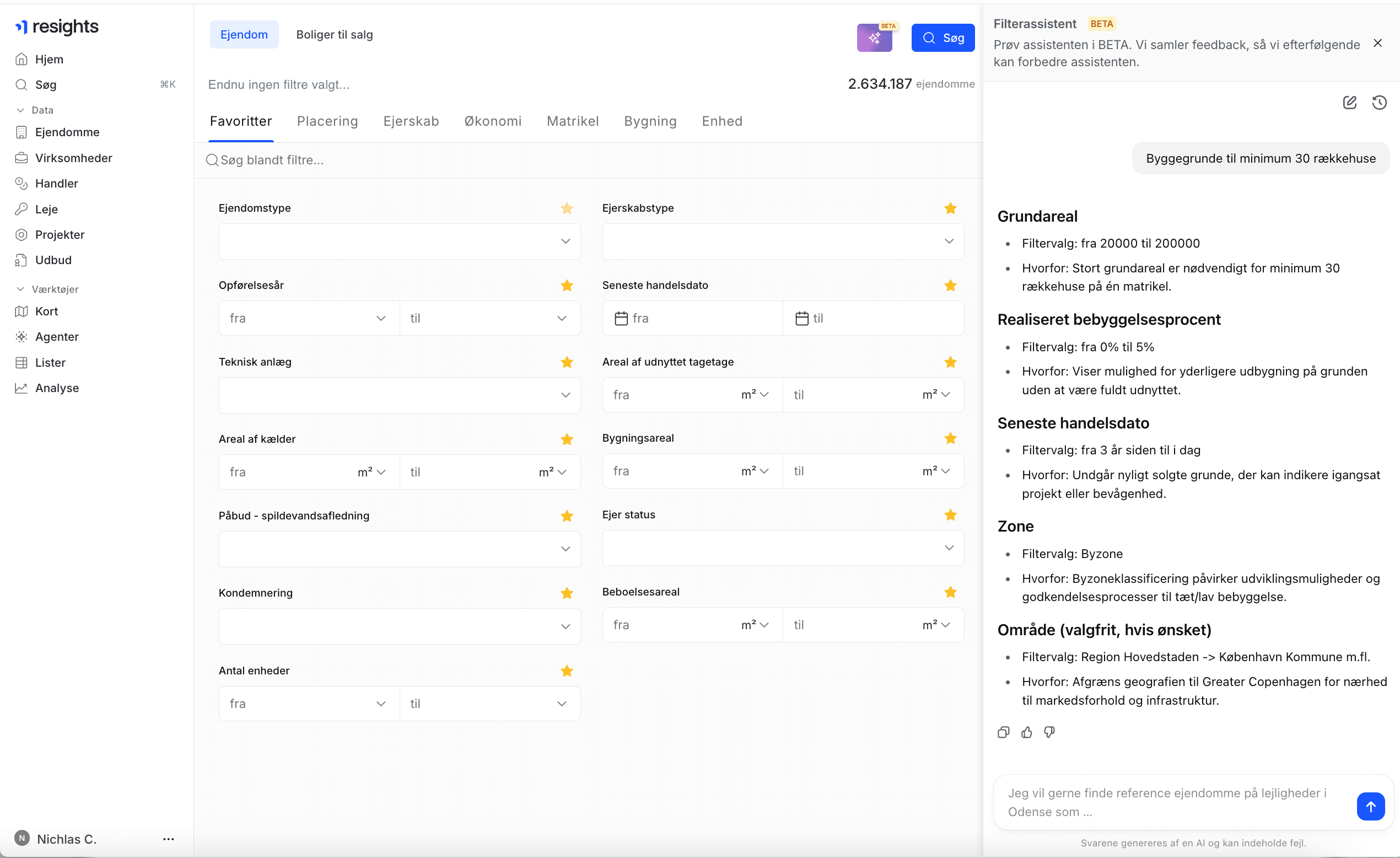The height and width of the screenshot is (858, 1400).
Task: Switch to the Ejerskab filter tab
Action: [x=411, y=121]
